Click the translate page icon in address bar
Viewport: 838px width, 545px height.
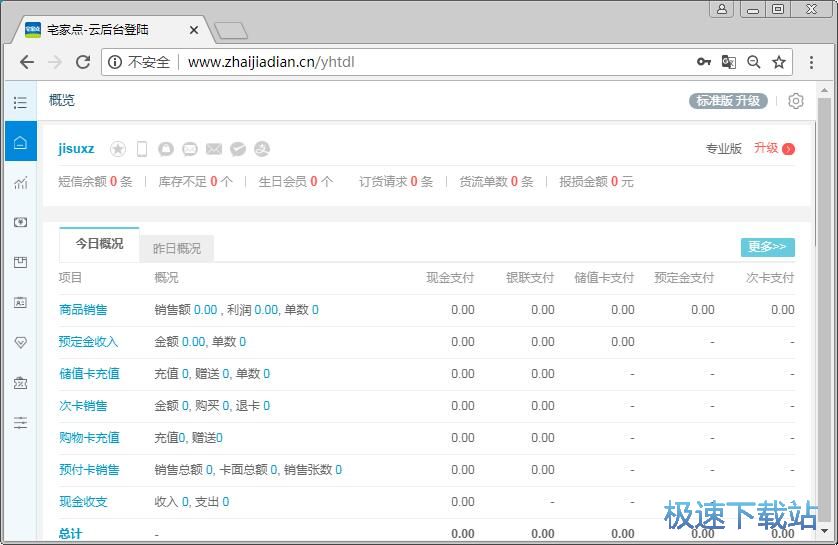tap(729, 62)
